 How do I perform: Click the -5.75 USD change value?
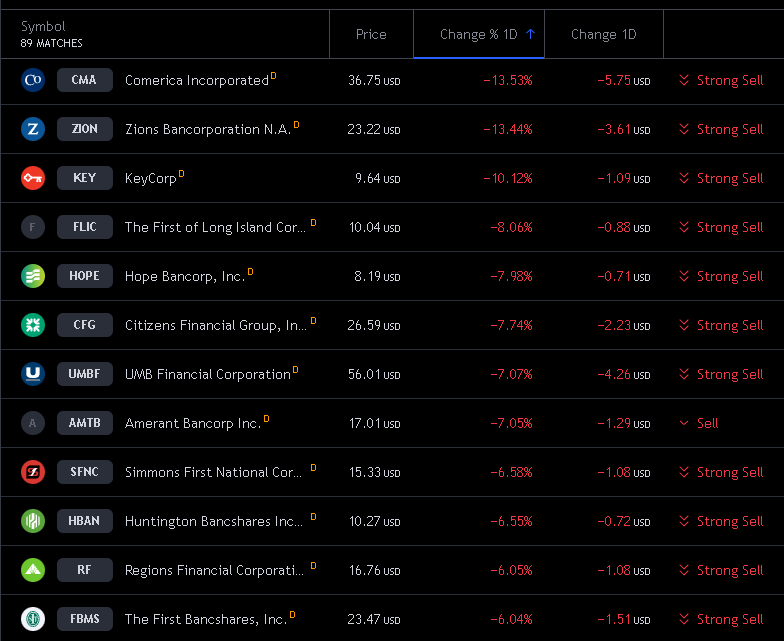click(624, 80)
